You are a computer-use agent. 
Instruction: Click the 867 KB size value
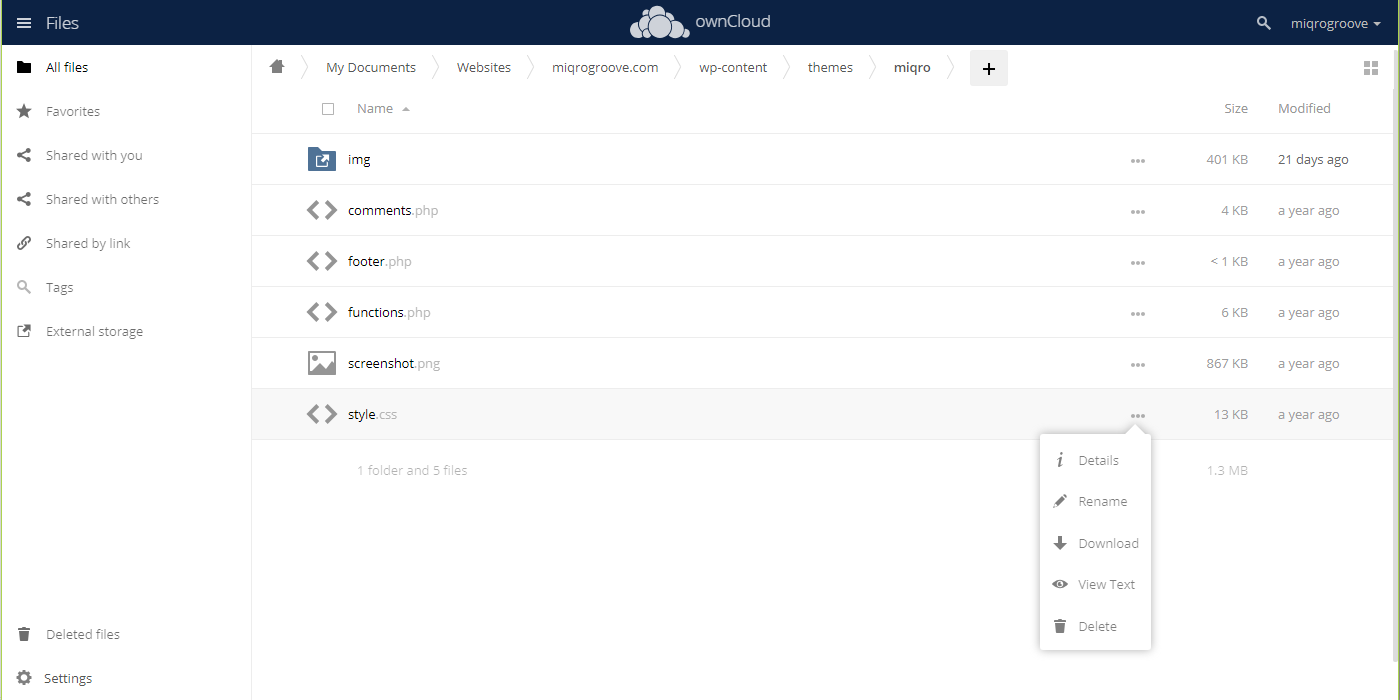point(1227,364)
